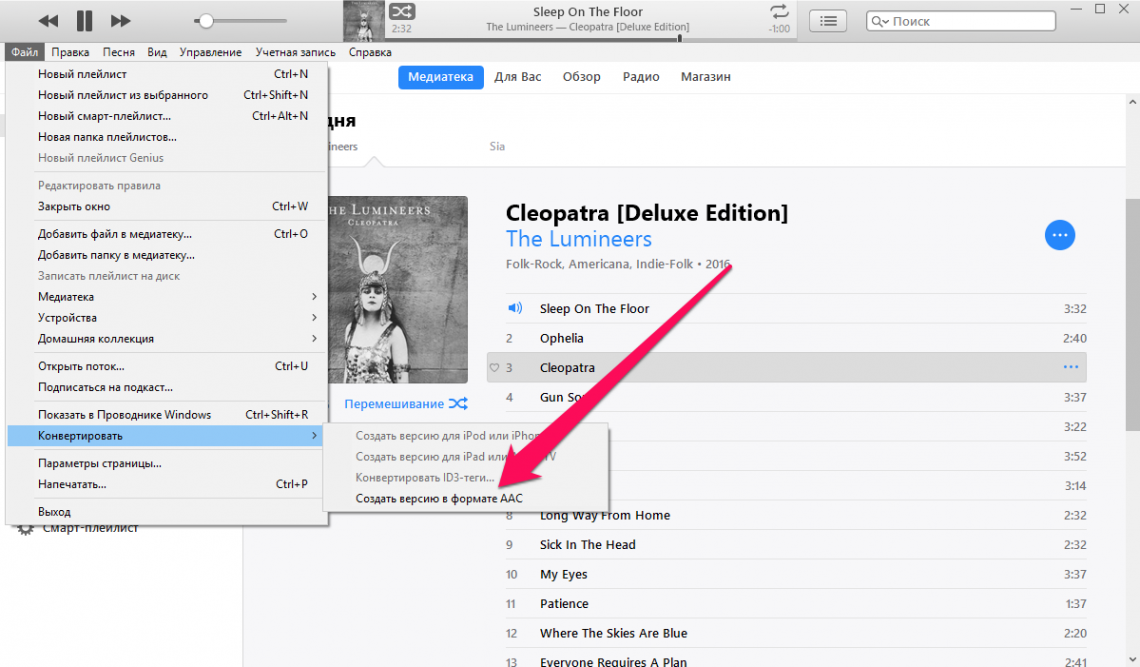Click the speaker icon beside Sleep On The Floor
1140x667 pixels.
(515, 308)
